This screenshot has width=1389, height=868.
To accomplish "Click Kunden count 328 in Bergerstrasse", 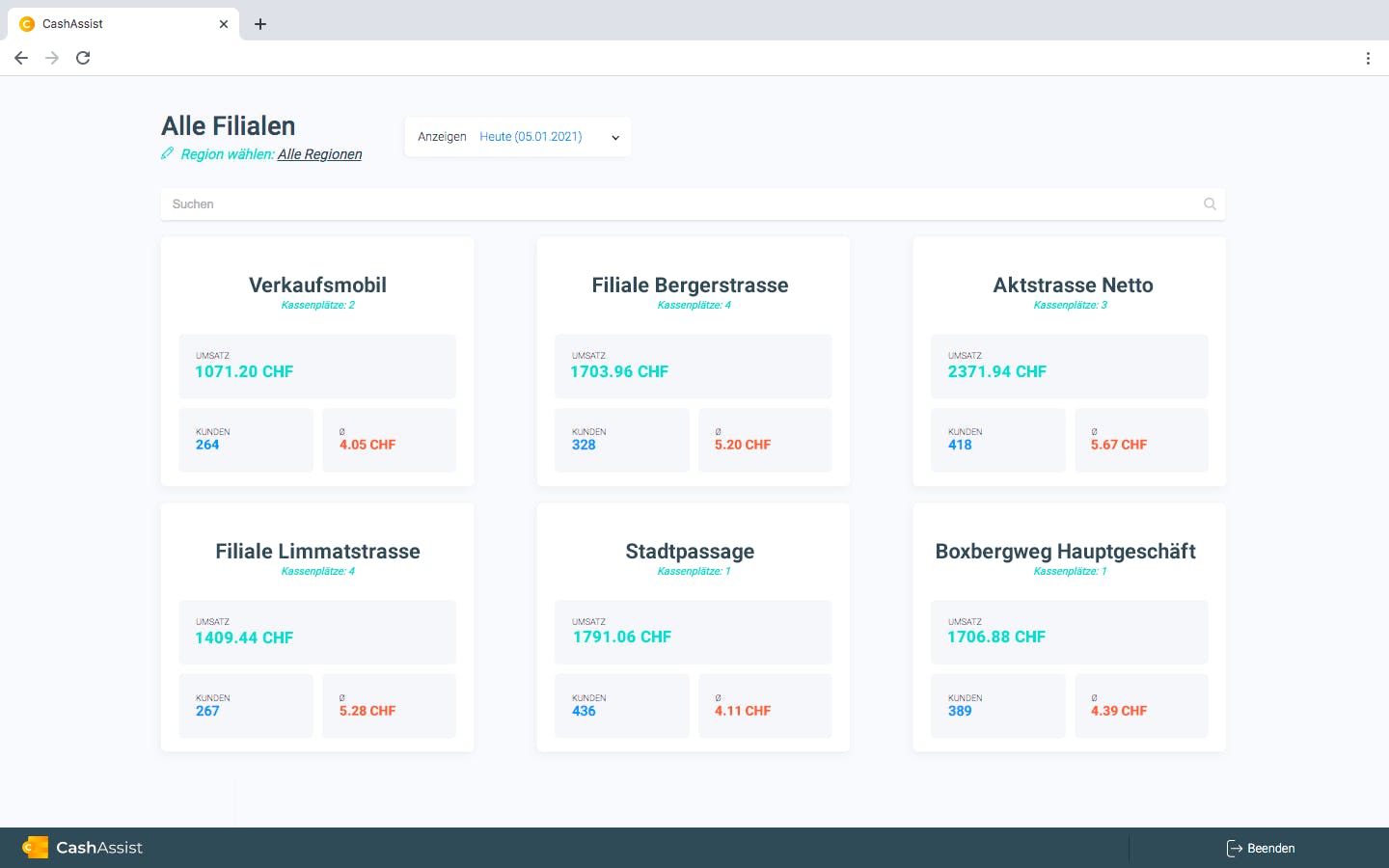I will click(x=584, y=445).
